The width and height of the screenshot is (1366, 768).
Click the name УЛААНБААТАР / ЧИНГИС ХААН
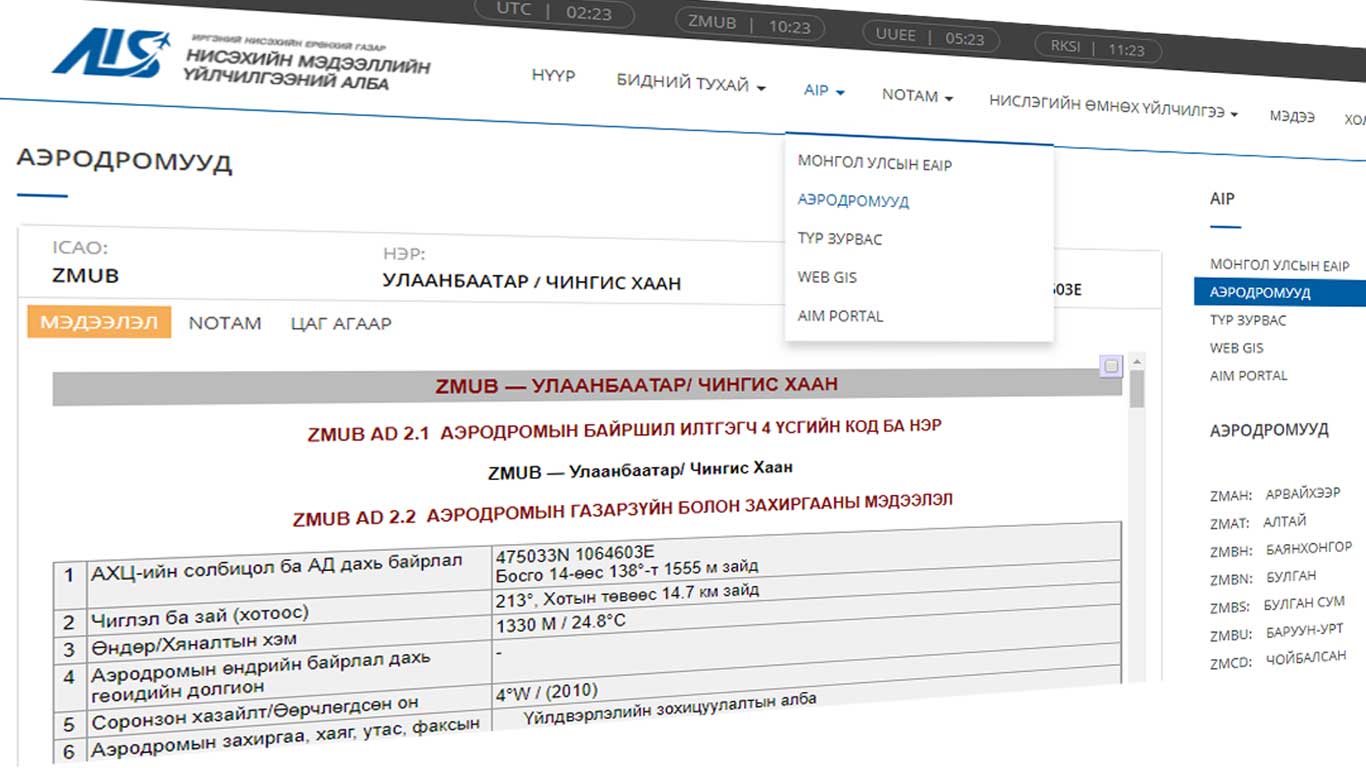pos(531,281)
